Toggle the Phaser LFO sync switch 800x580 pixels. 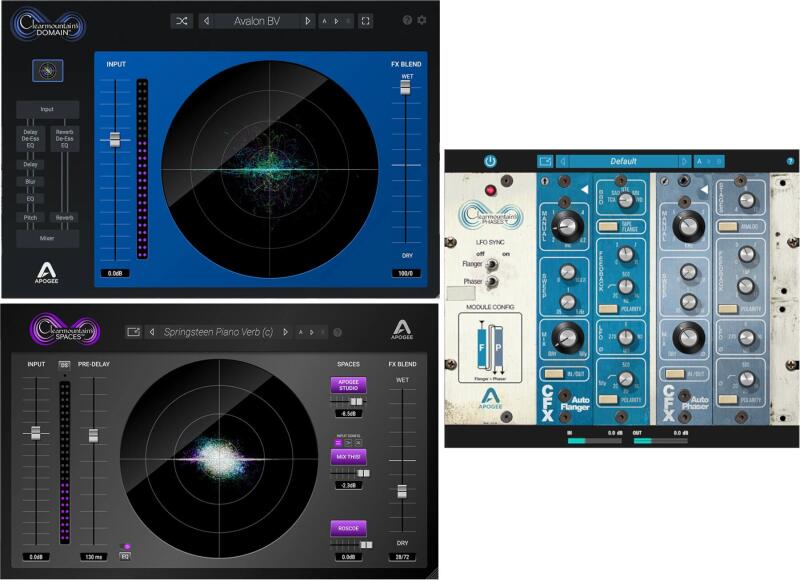494,282
